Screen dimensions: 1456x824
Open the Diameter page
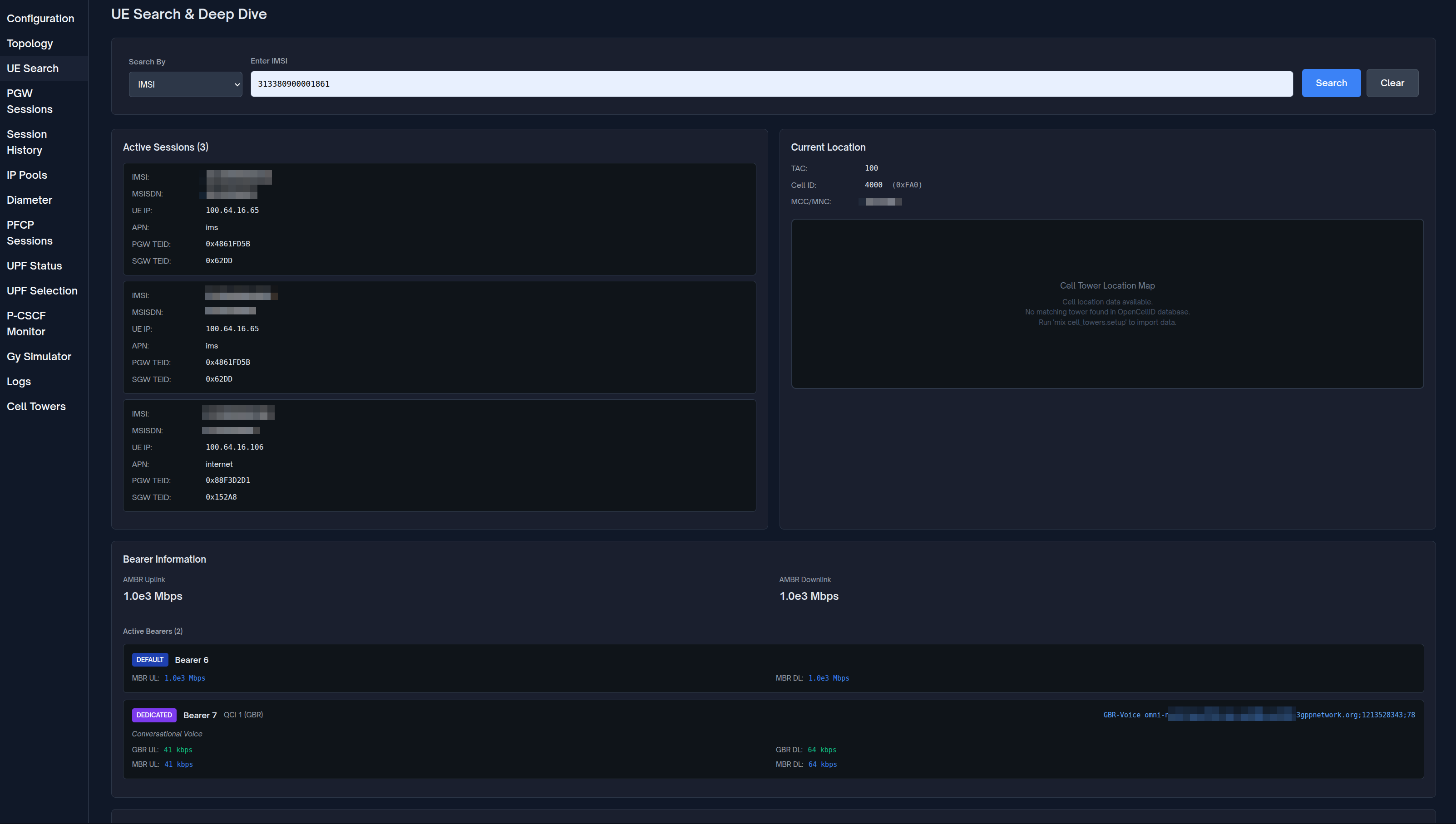[30, 200]
